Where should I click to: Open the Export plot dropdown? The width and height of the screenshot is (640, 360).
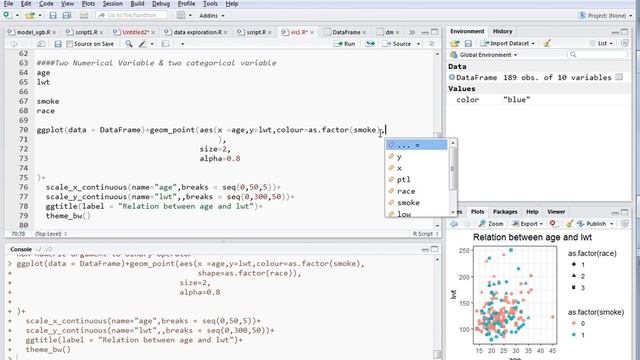point(528,224)
